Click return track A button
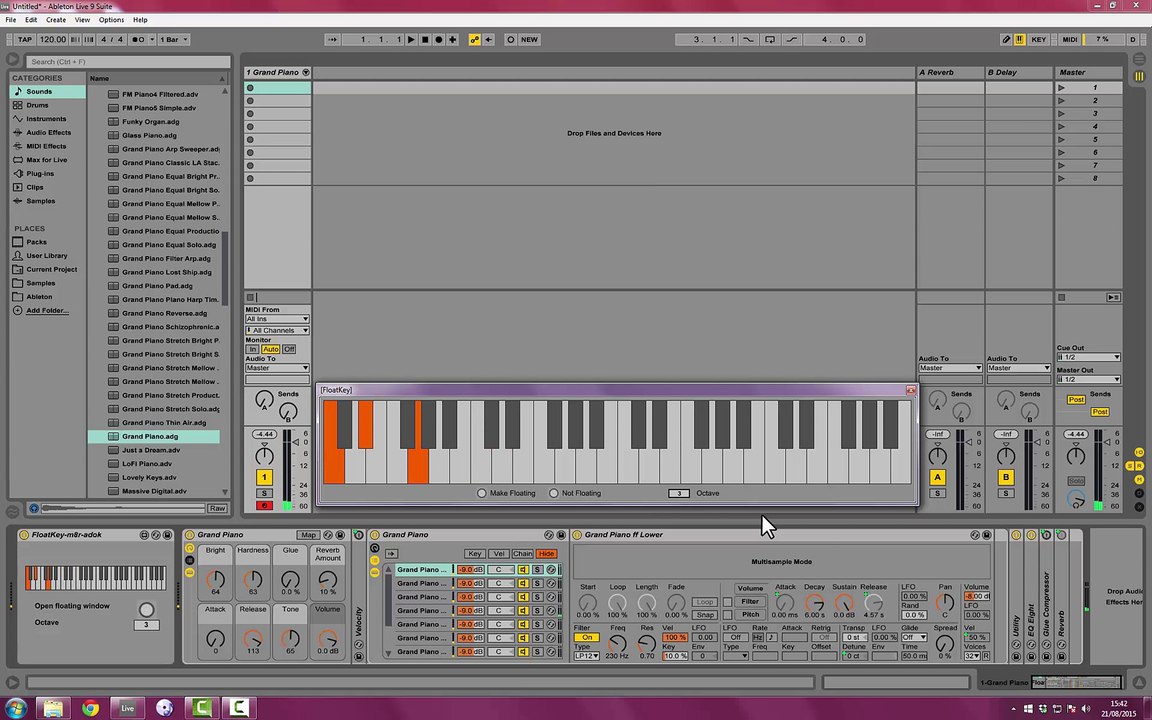Screen dimensions: 1152x720 [x=937, y=478]
